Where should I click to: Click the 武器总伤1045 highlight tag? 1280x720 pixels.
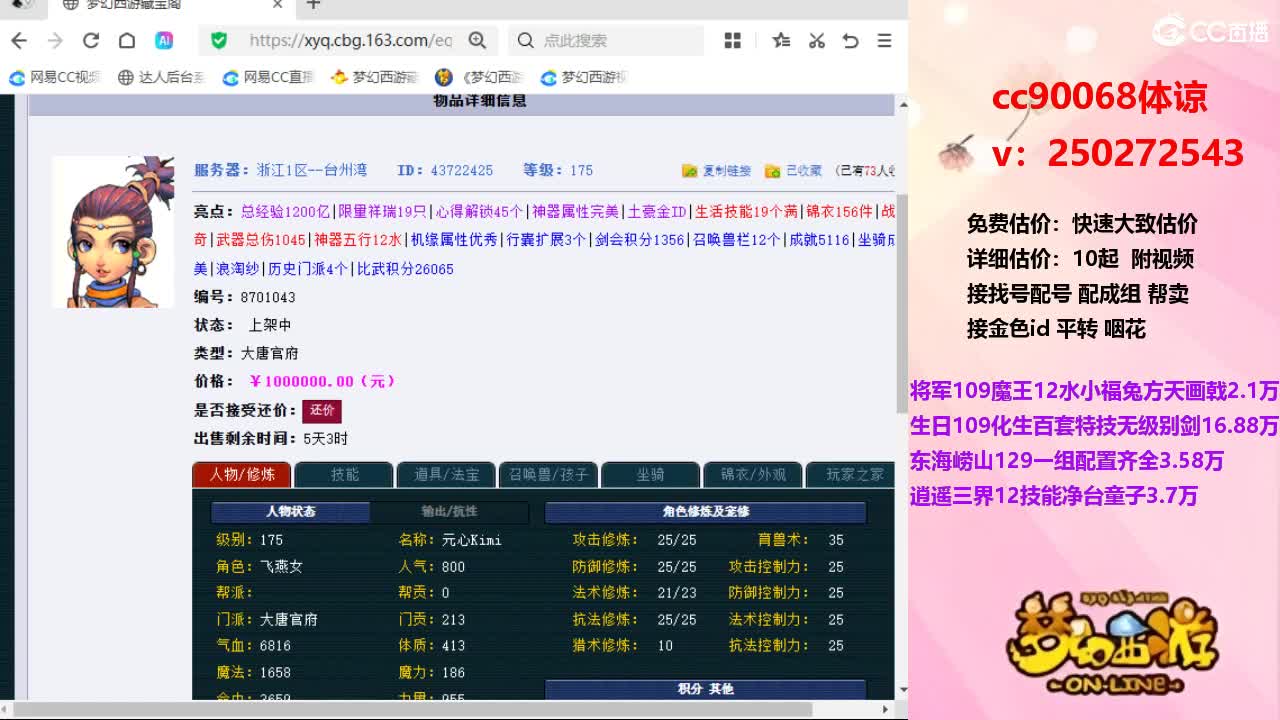pyautogui.click(x=261, y=240)
